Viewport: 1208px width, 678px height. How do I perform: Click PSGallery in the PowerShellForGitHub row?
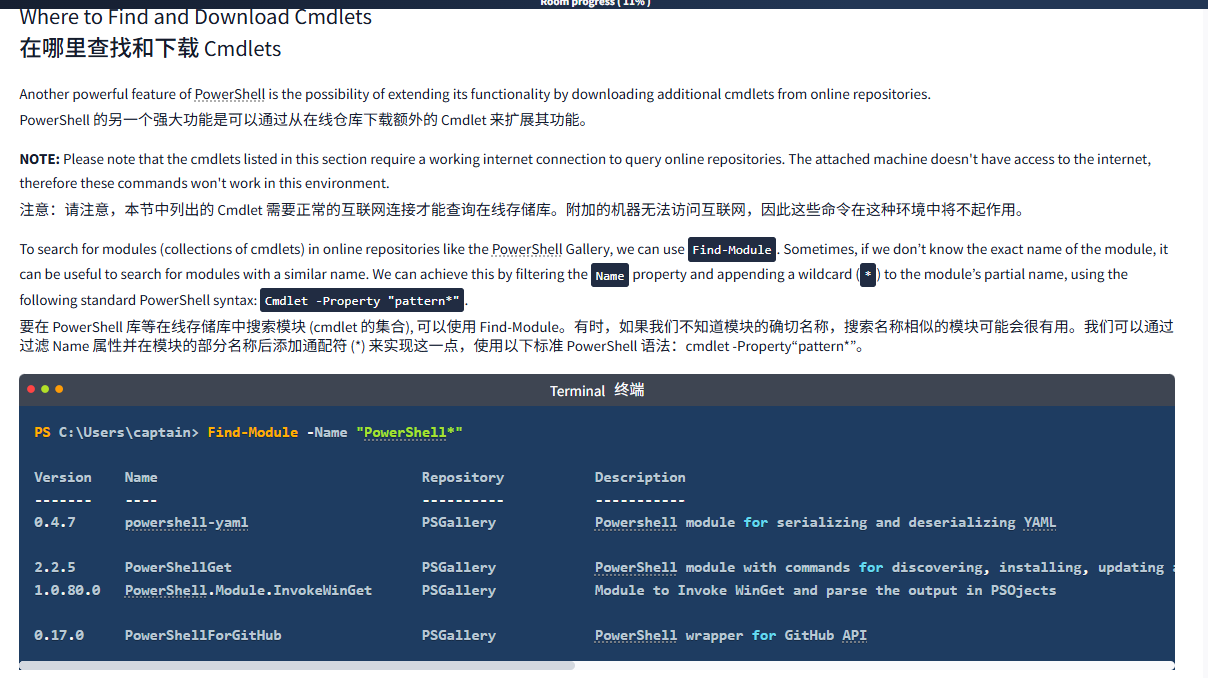click(459, 635)
